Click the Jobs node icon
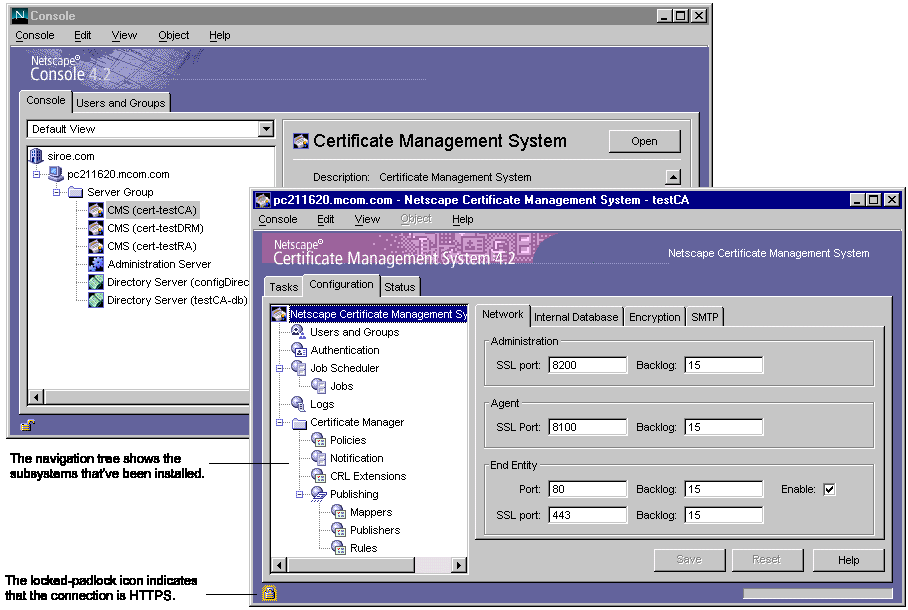Image resolution: width=908 pixels, height=610 pixels. [318, 386]
